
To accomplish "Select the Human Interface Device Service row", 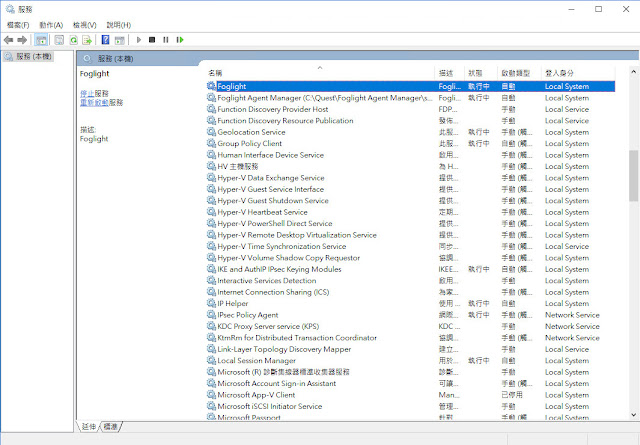I will tap(410, 155).
